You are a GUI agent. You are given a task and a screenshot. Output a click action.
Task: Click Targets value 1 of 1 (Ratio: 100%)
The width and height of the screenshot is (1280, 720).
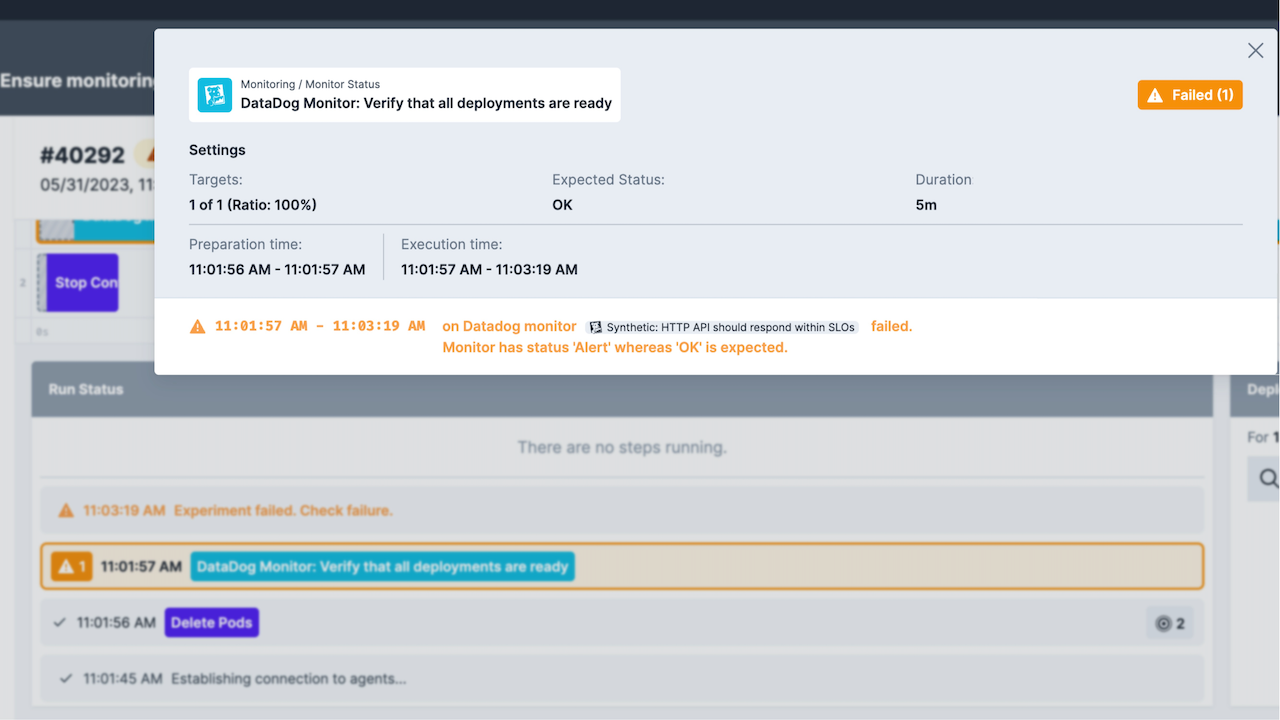253,205
